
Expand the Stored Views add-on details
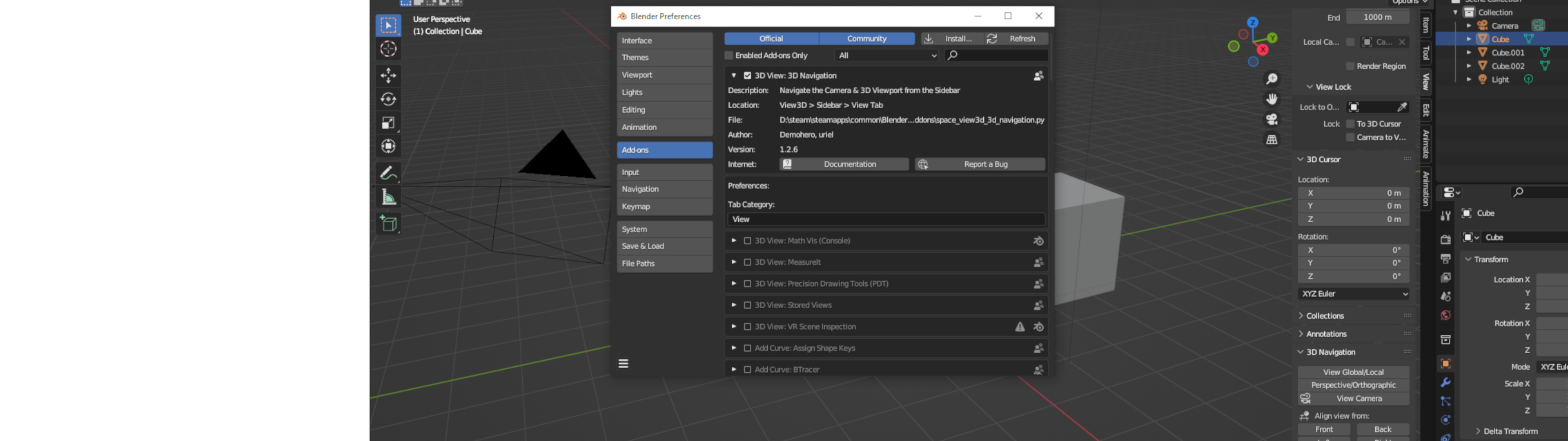[x=733, y=305]
